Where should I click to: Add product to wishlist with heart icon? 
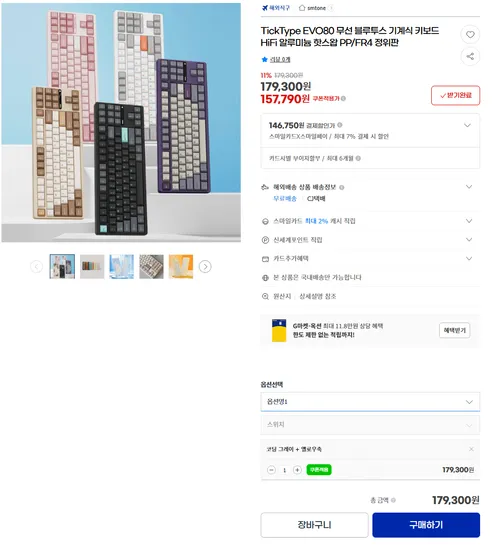pyautogui.click(x=470, y=34)
